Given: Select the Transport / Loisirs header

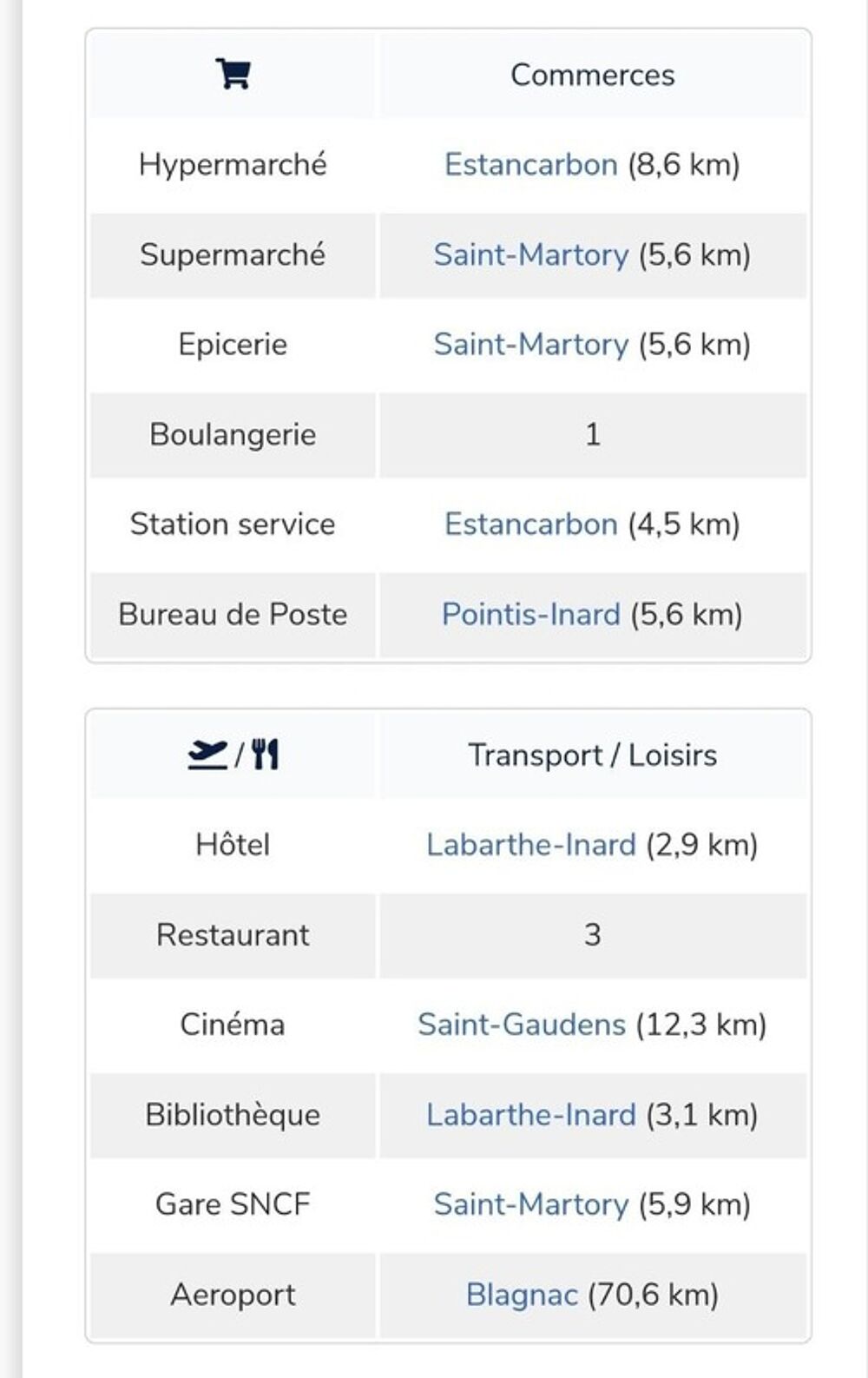Looking at the screenshot, I should coord(593,755).
